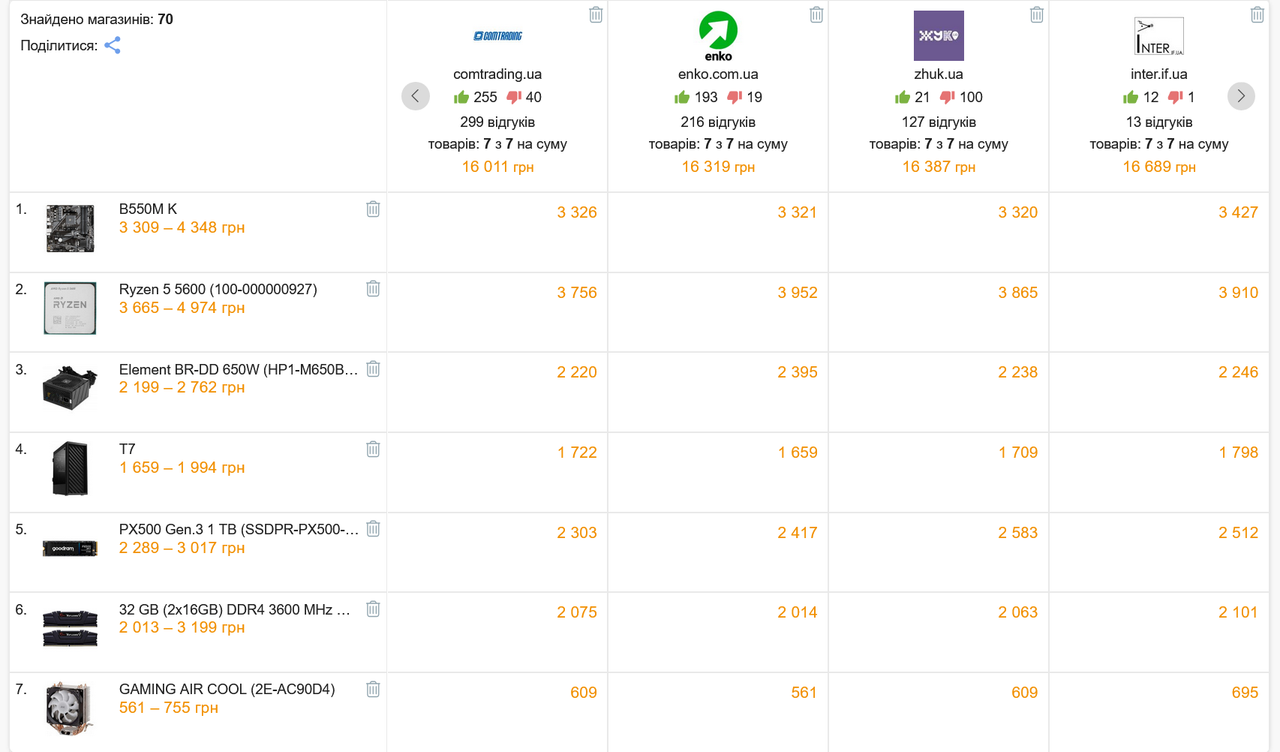1280x752 pixels.
Task: Click the thumbs-up icon for zhuk.ua
Action: pos(902,97)
